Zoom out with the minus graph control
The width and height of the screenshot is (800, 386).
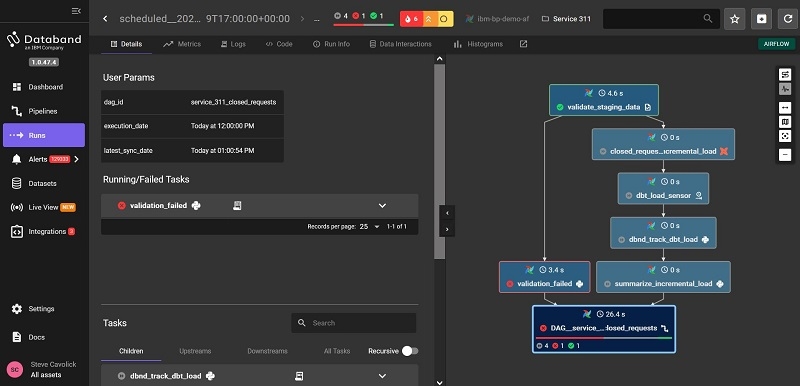tap(785, 155)
